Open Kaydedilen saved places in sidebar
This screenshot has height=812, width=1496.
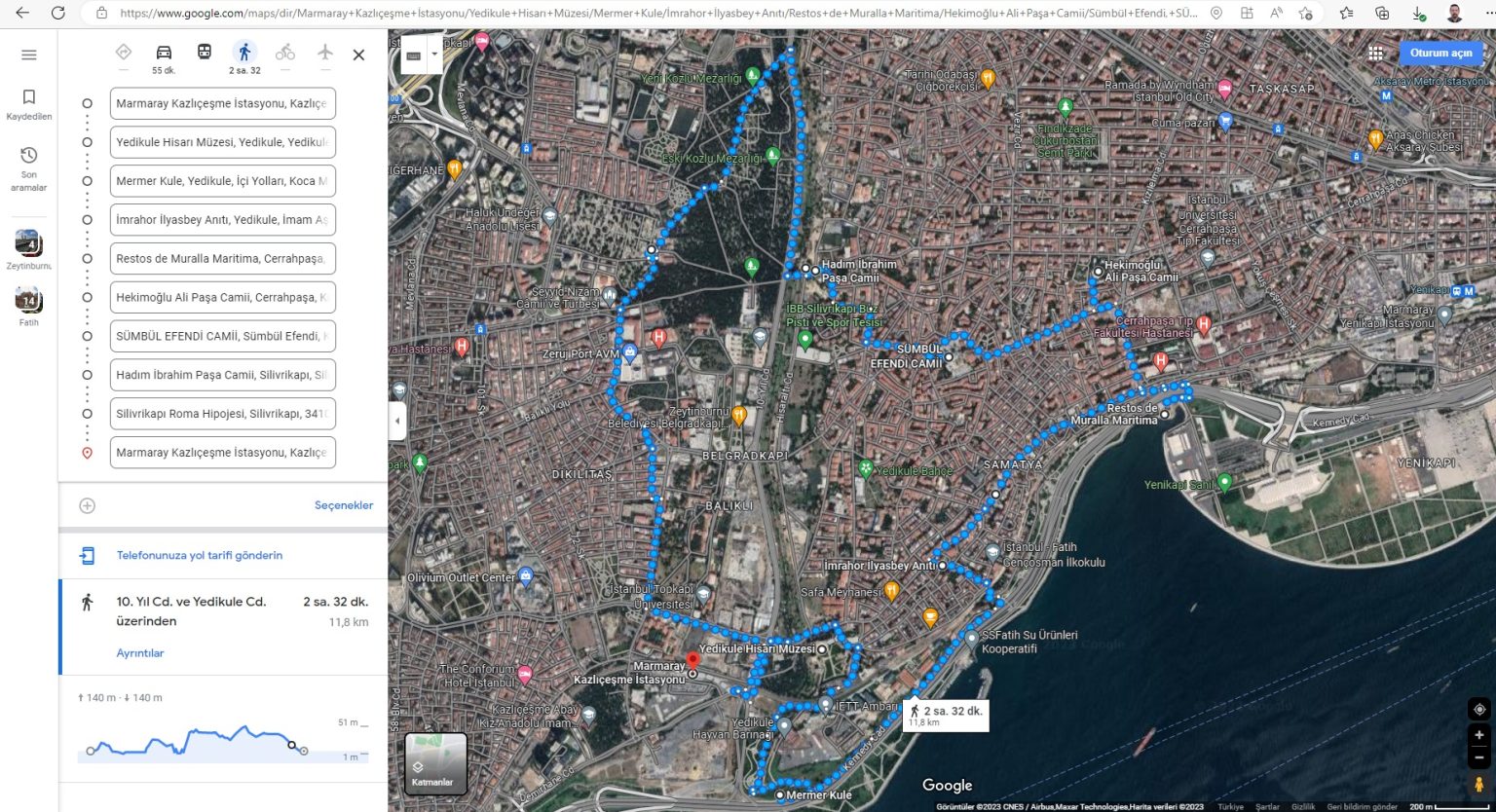pos(28,103)
